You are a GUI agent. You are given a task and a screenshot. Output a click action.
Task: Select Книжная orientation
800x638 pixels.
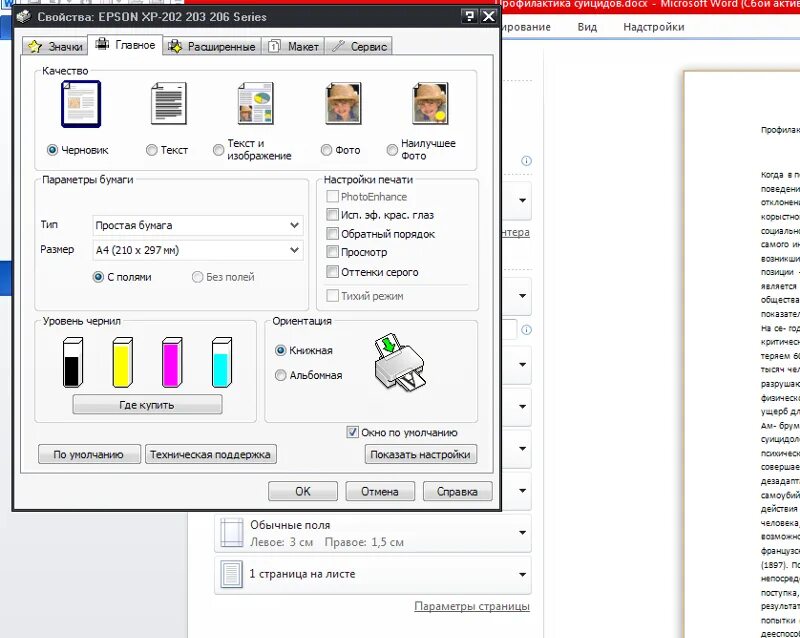[x=280, y=351]
